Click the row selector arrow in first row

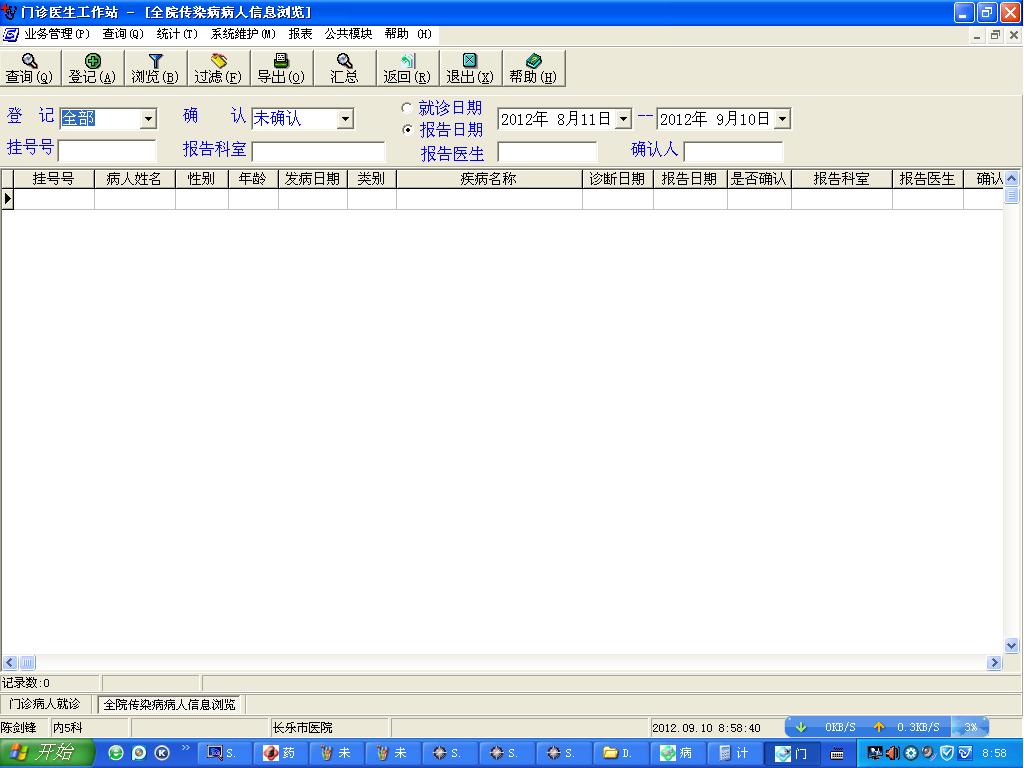point(8,199)
